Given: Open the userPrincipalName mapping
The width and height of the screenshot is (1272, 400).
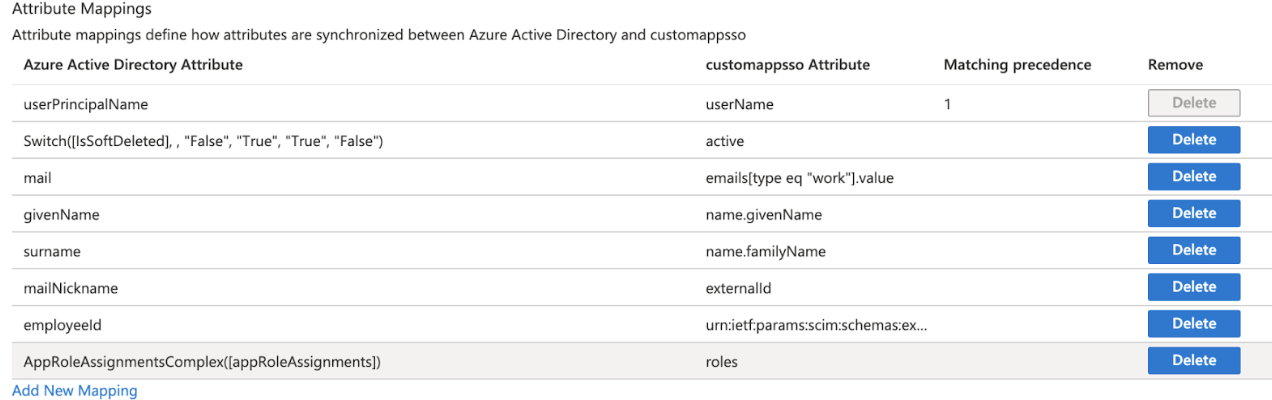Looking at the screenshot, I should [x=86, y=104].
